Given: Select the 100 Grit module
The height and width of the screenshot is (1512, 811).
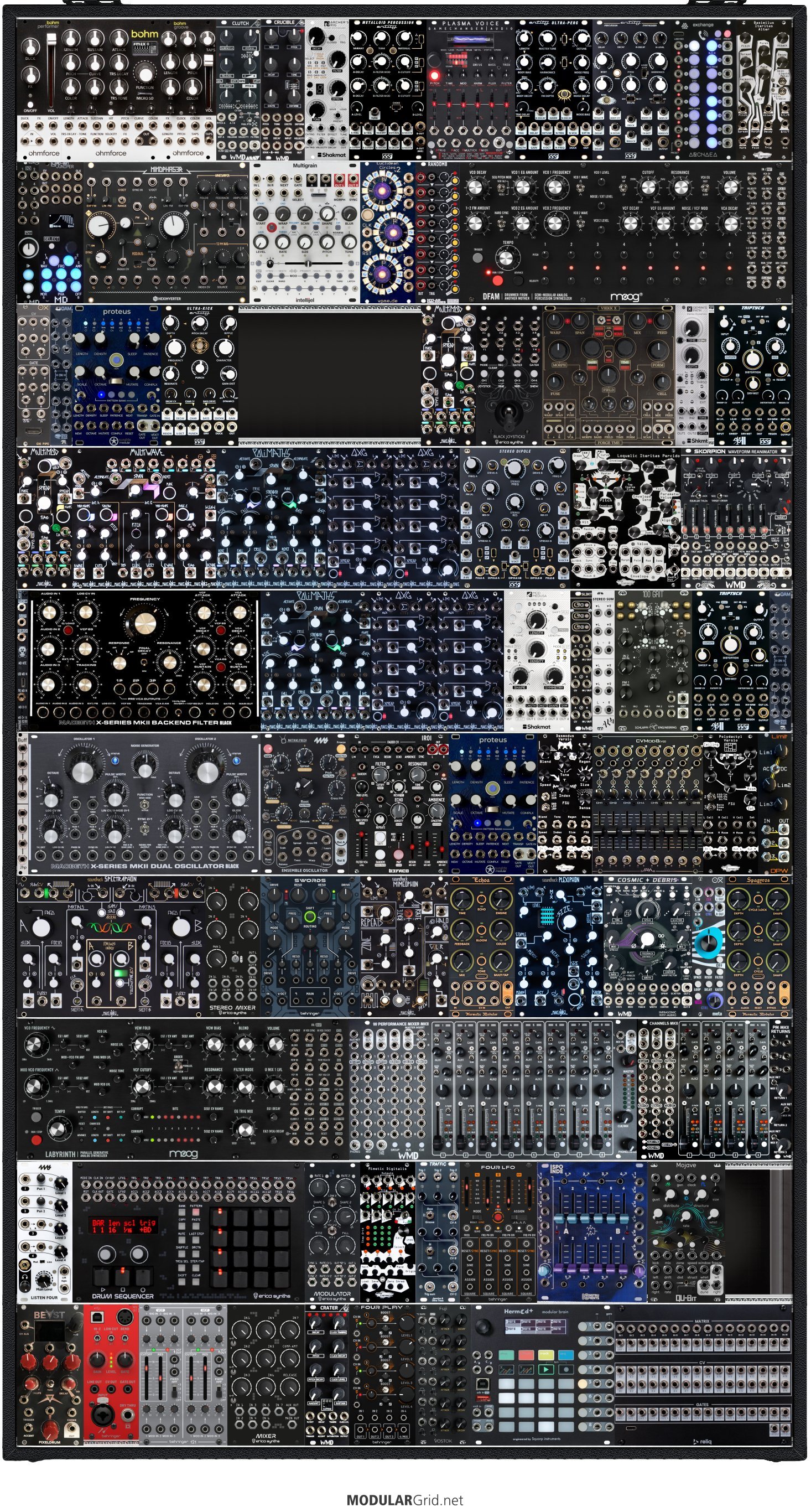Looking at the screenshot, I should [653, 661].
